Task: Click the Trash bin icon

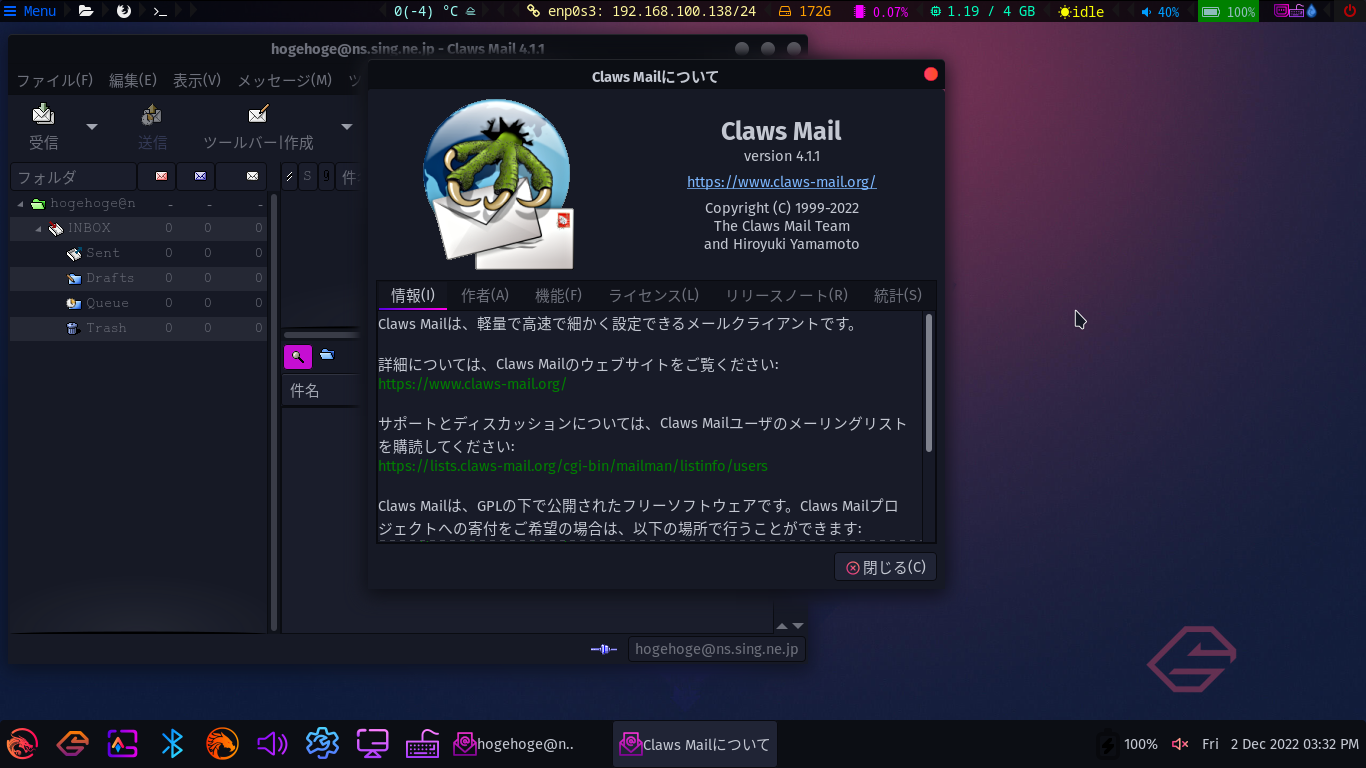Action: tap(73, 328)
